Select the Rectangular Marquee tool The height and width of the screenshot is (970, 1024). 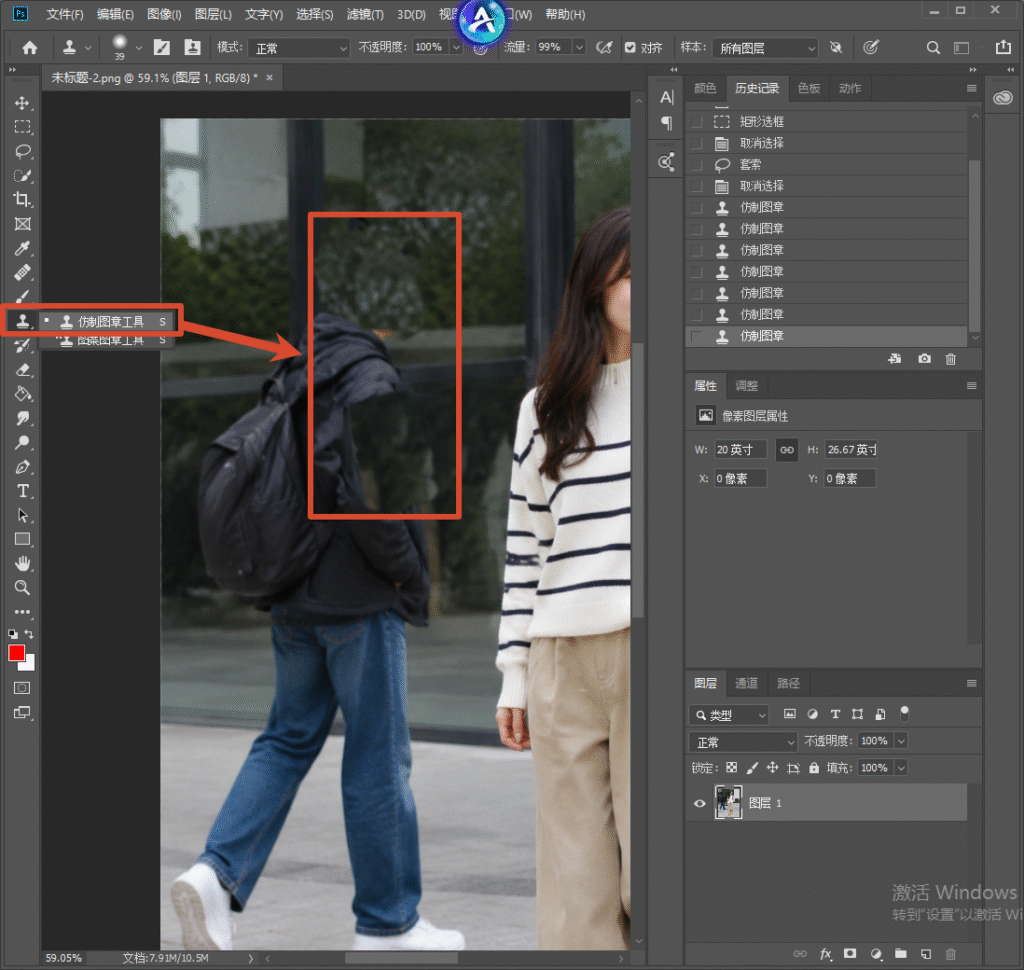click(x=22, y=127)
